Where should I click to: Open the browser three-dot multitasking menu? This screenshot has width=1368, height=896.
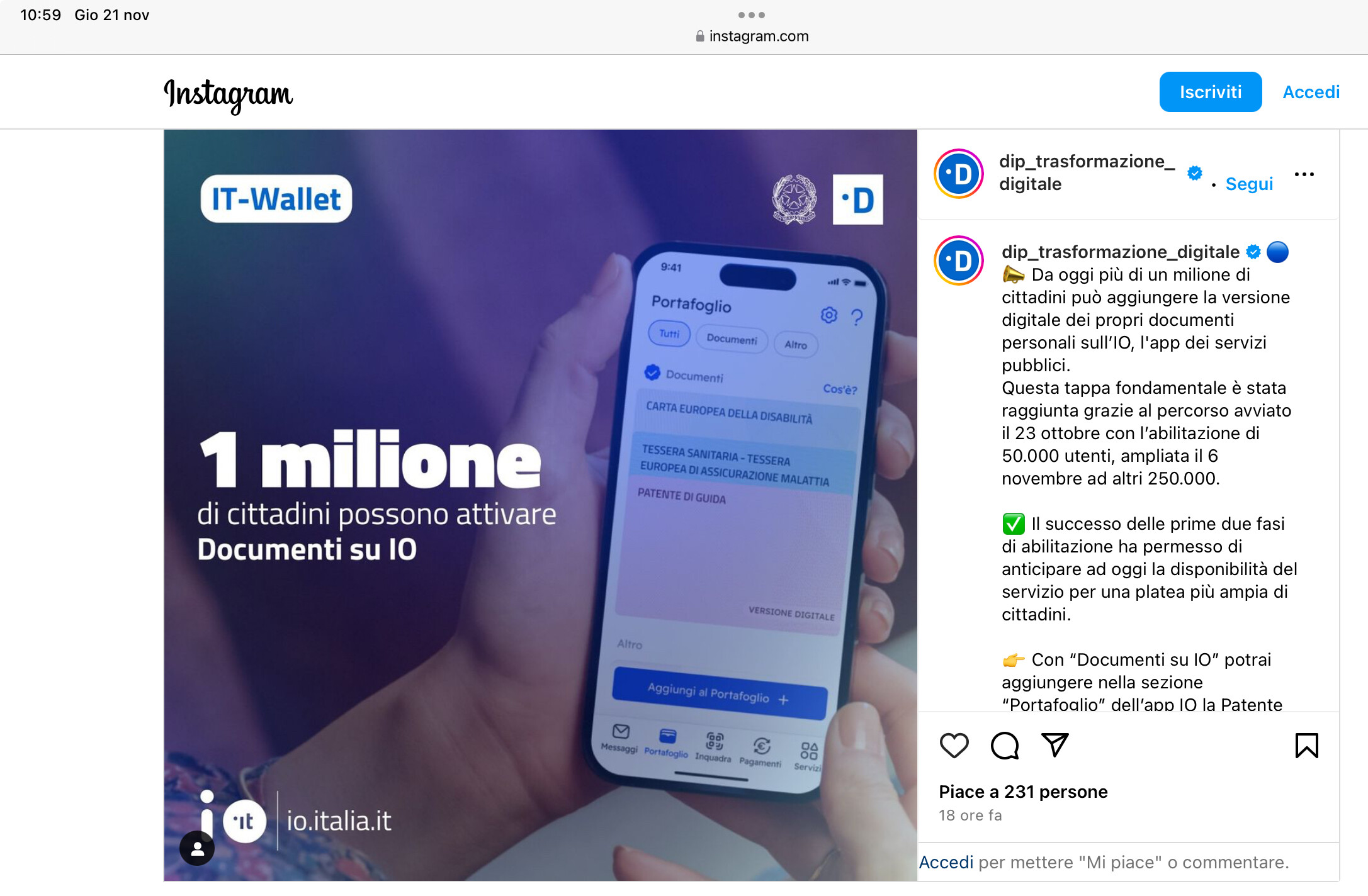coord(752,14)
